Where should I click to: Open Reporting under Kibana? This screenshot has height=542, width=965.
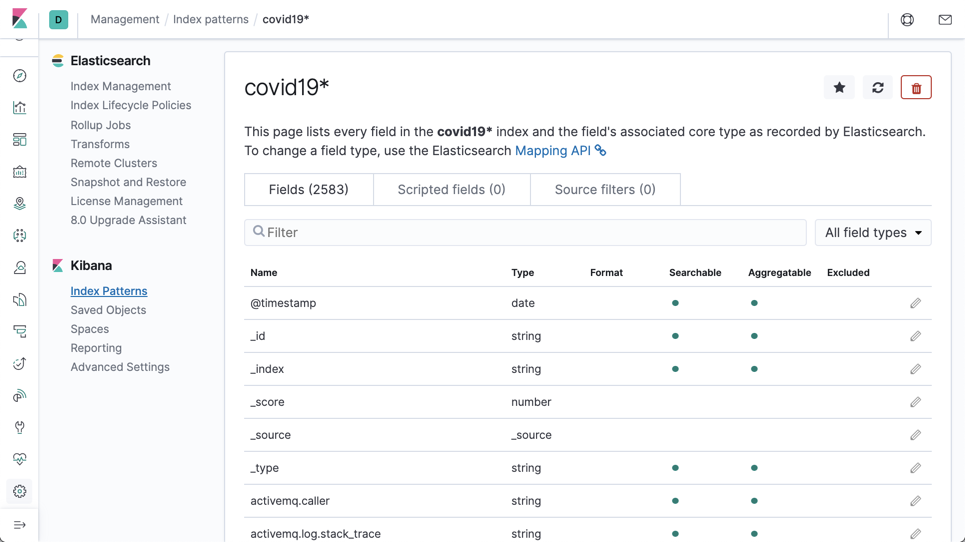tap(96, 348)
